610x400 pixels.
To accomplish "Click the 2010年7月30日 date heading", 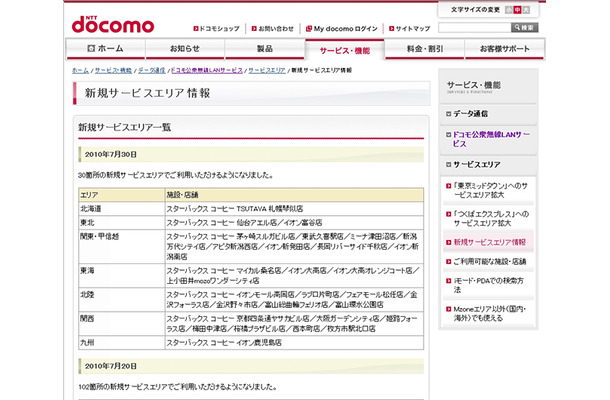I will coord(111,154).
